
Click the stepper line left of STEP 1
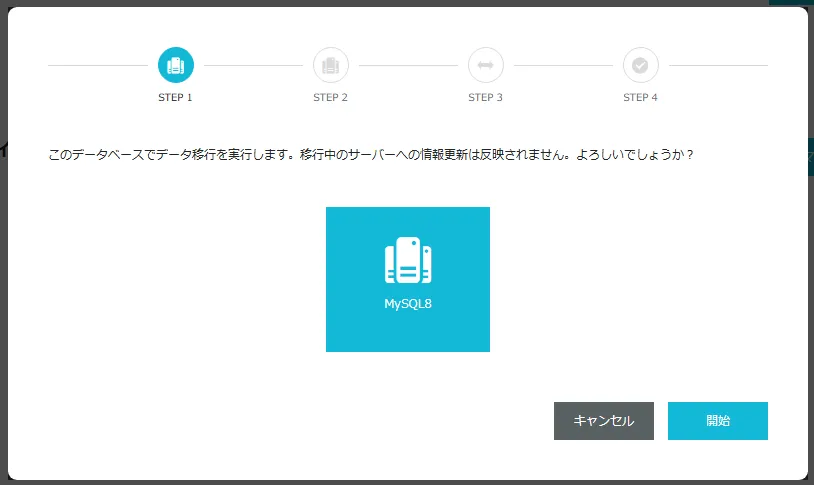click(x=100, y=65)
